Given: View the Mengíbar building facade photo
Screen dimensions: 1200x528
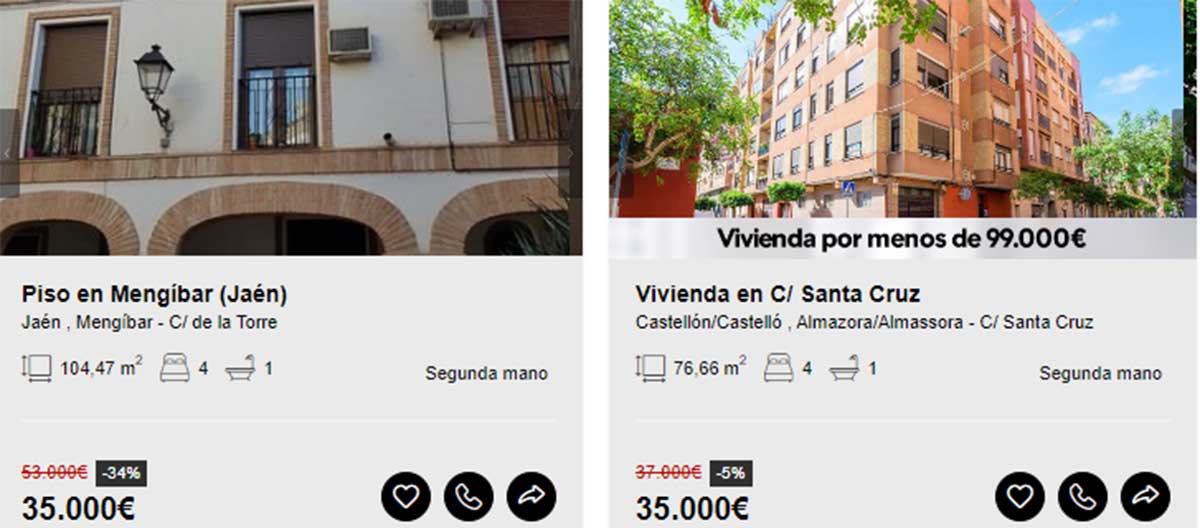Looking at the screenshot, I should click(291, 127).
